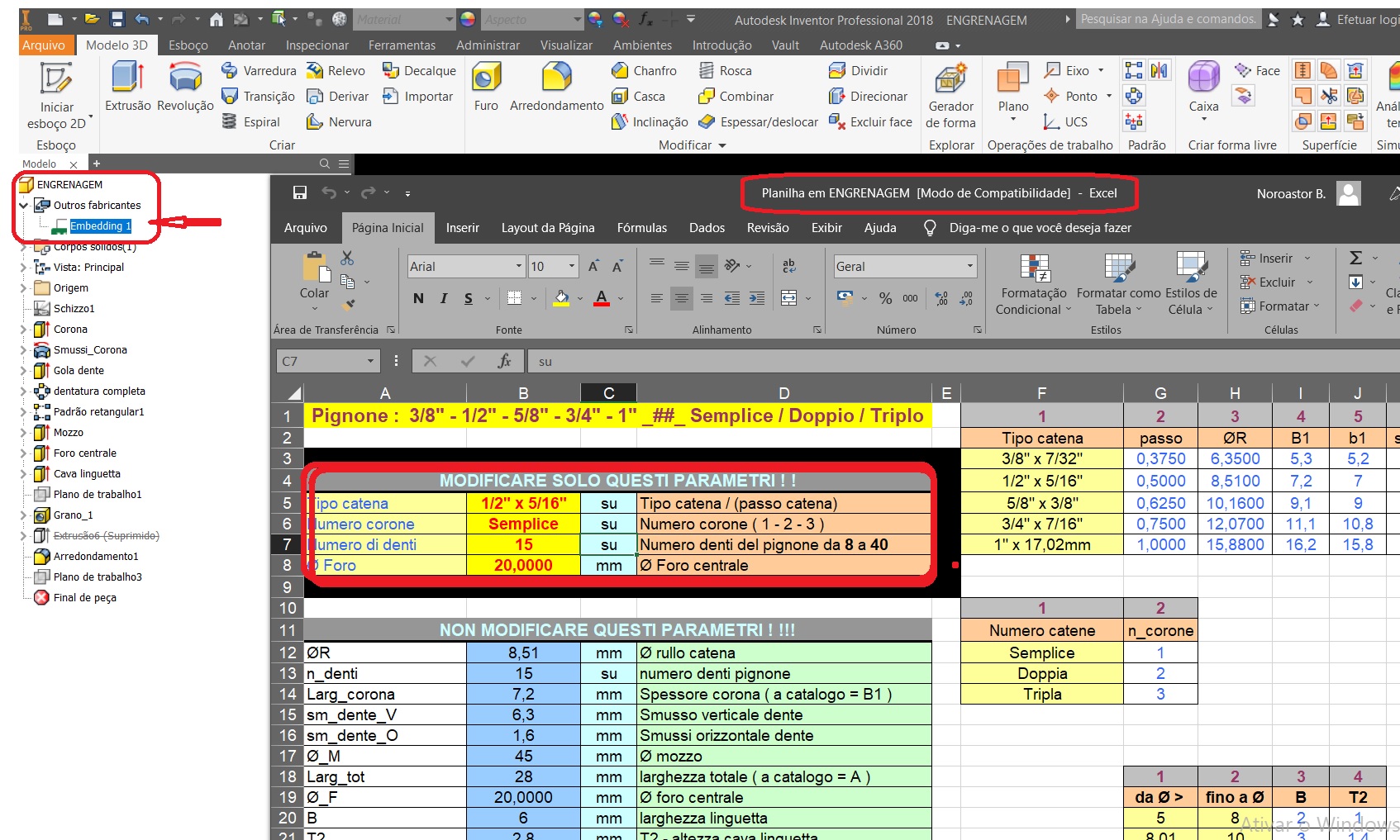Expand the Mozzo feature node

23,433
